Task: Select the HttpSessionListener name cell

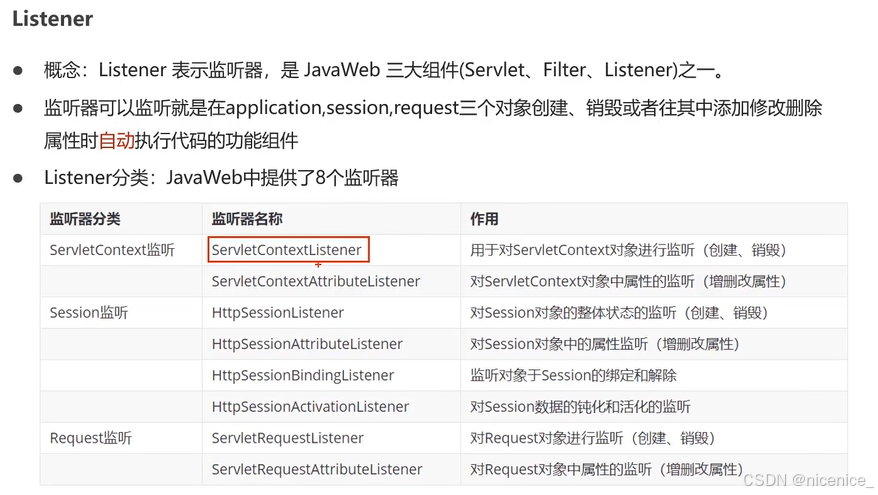Action: click(278, 312)
